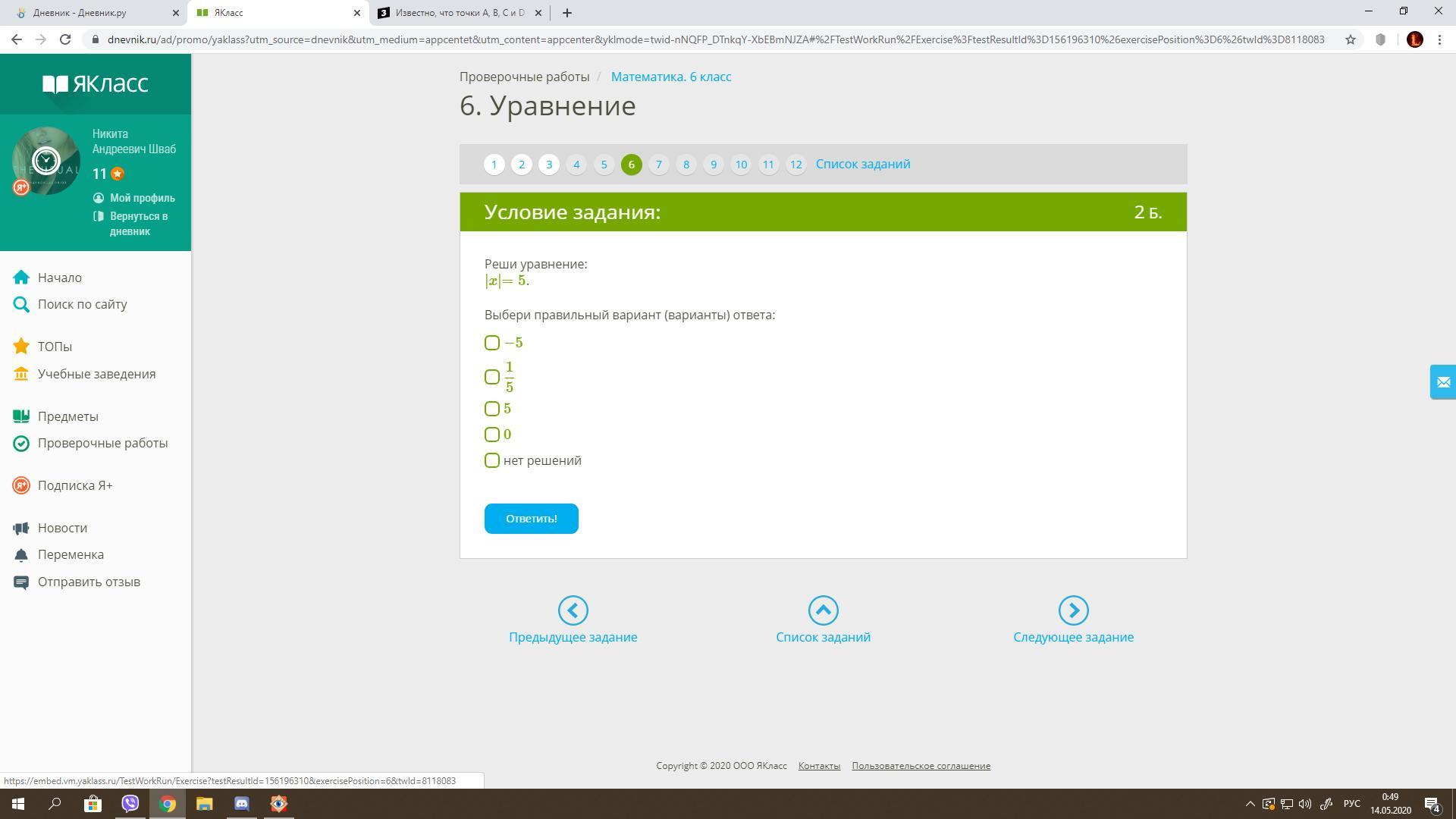Image resolution: width=1456 pixels, height=819 pixels.
Task: Click the next task arrow circle icon
Action: [1073, 610]
